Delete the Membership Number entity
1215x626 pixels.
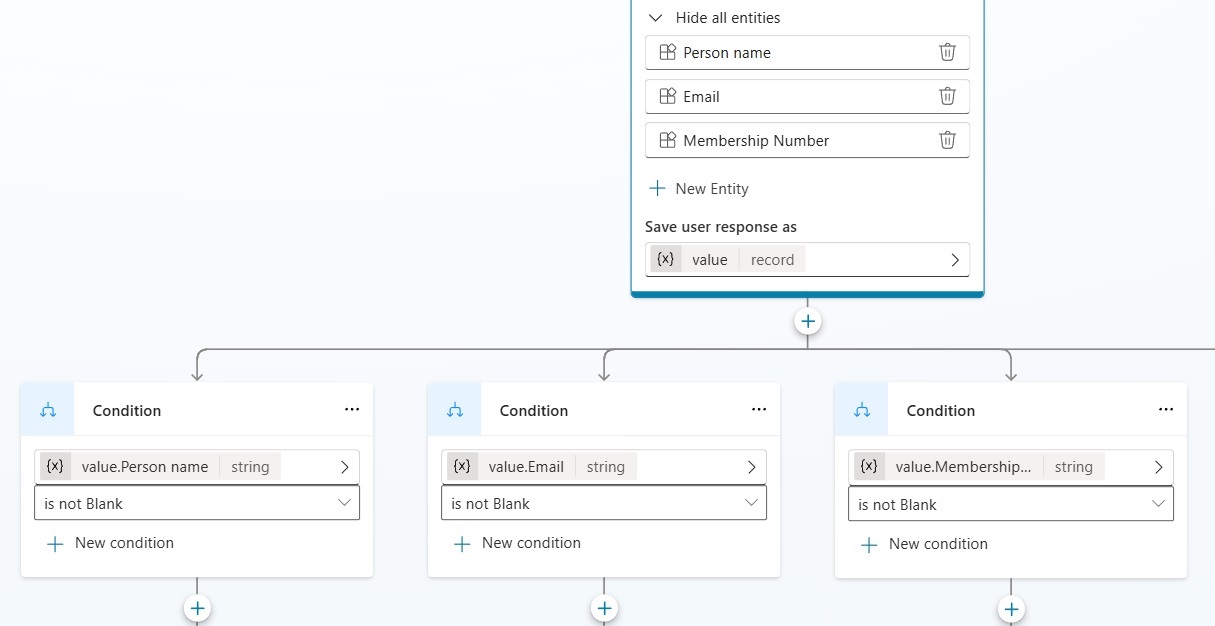pos(947,140)
